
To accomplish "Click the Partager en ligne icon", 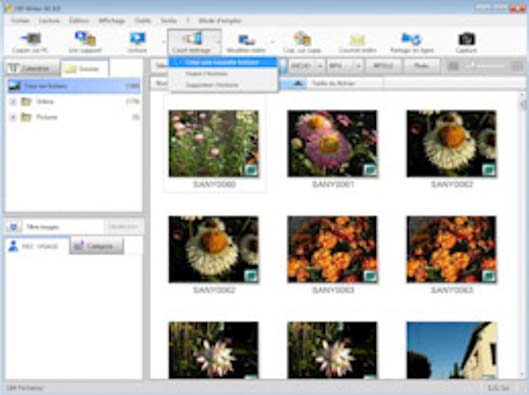I will (411, 39).
